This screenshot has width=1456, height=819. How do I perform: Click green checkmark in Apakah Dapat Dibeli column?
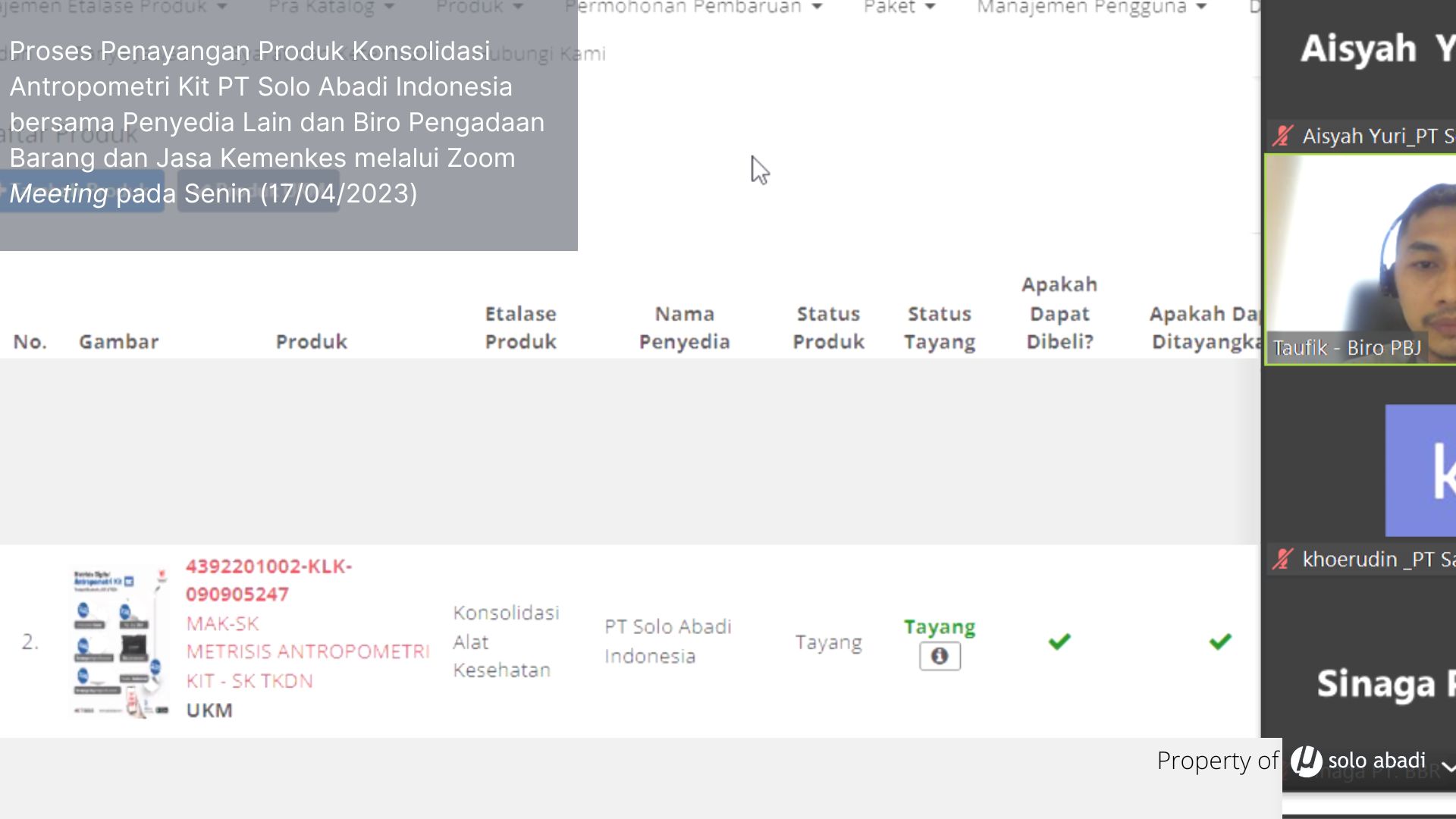coord(1059,642)
